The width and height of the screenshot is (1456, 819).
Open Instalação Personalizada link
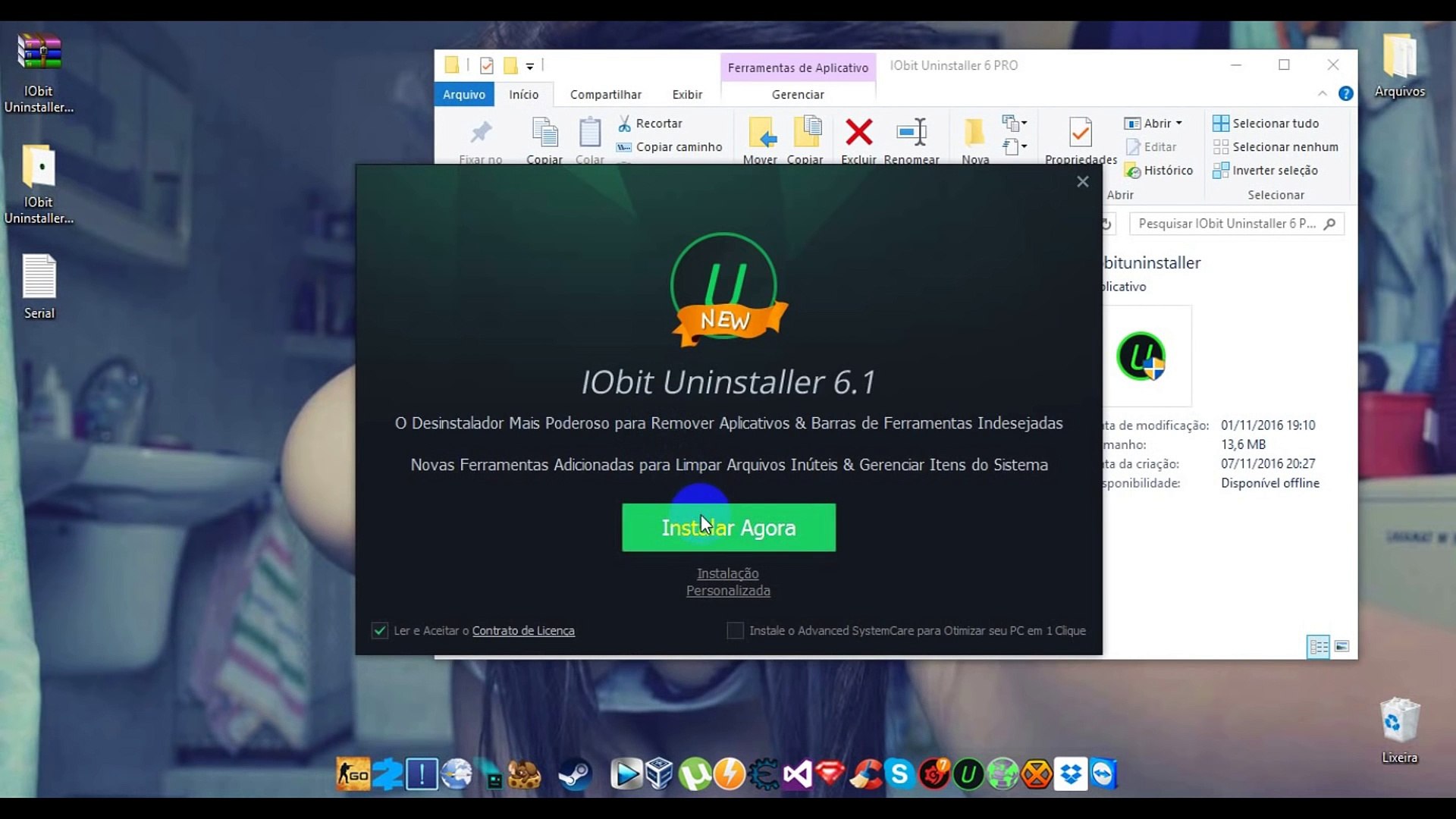[728, 582]
